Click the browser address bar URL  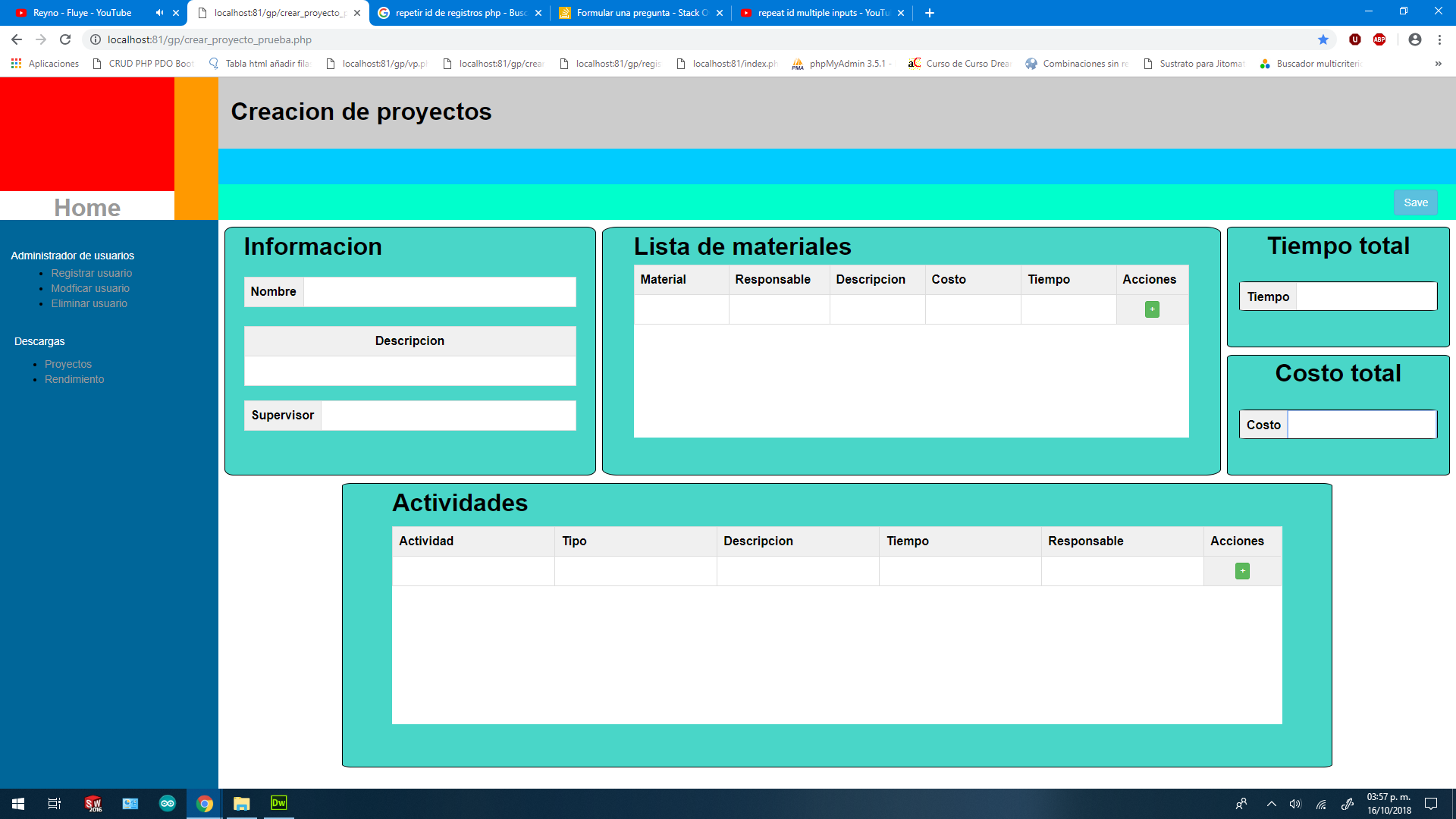[209, 39]
